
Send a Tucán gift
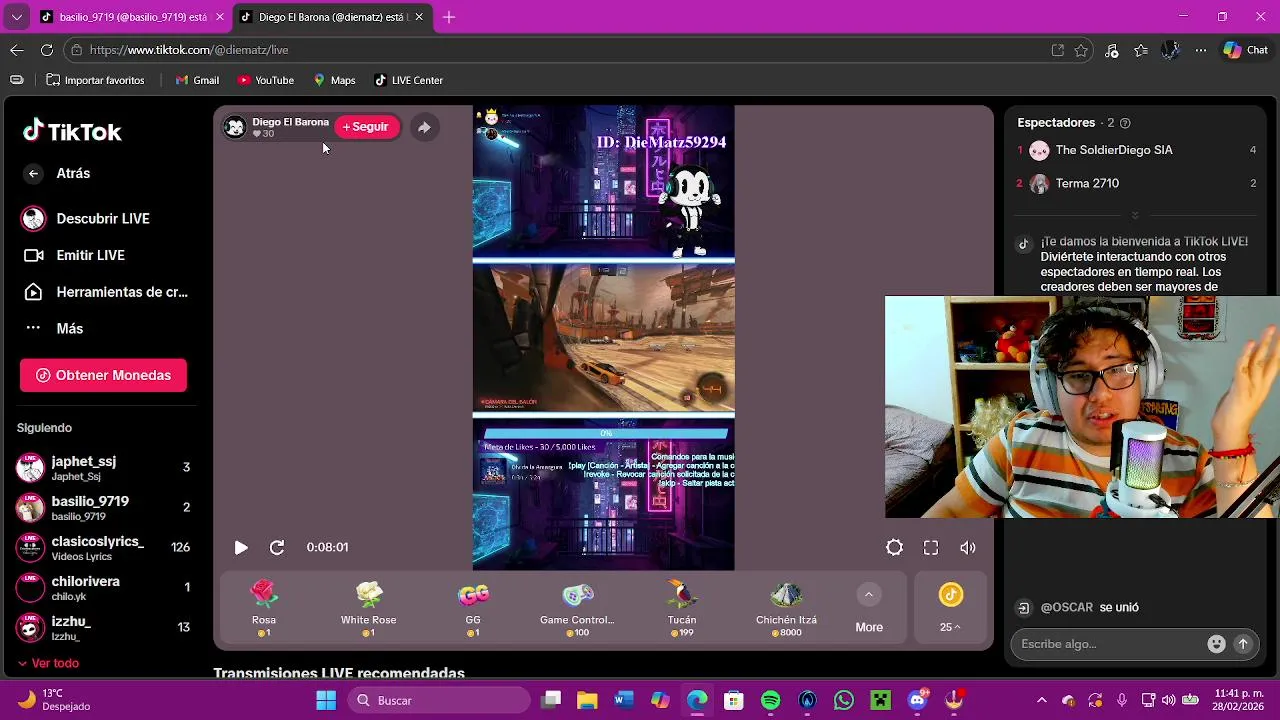[x=682, y=608]
